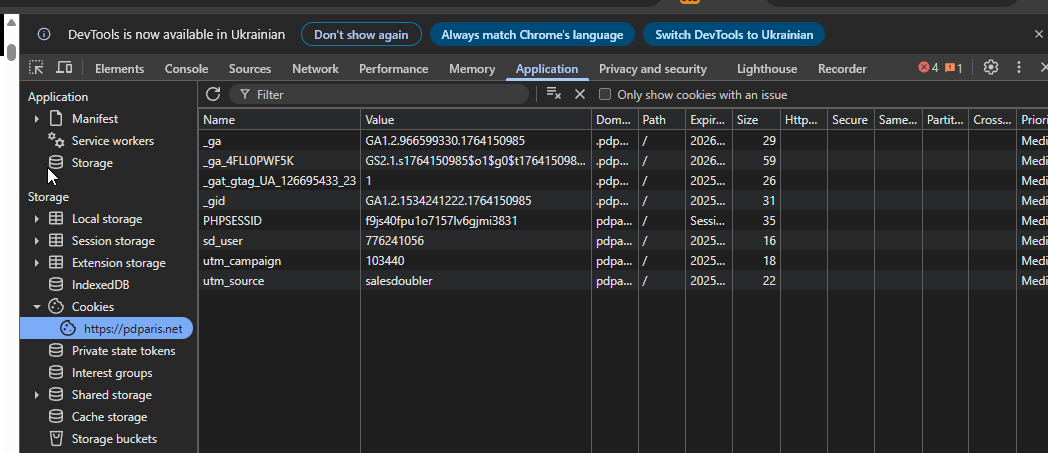
Task: Click the red errors count badge
Action: pyautogui.click(x=928, y=68)
